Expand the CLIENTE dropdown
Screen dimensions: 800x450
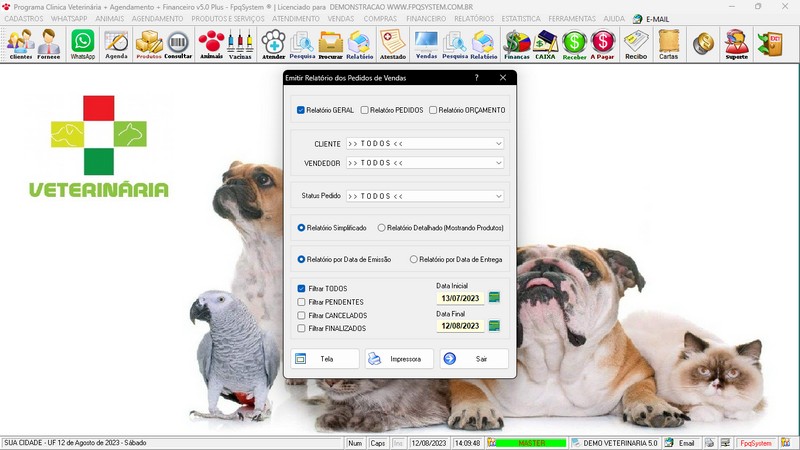[498, 144]
